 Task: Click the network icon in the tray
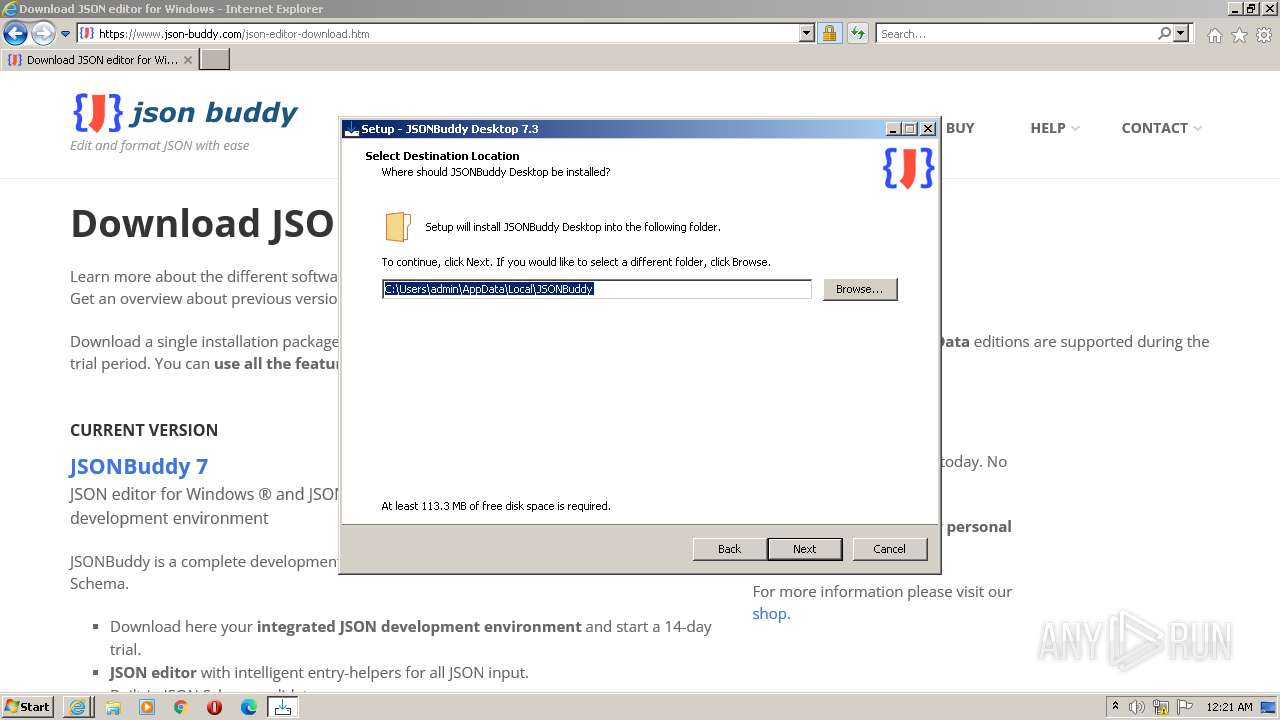[1161, 707]
